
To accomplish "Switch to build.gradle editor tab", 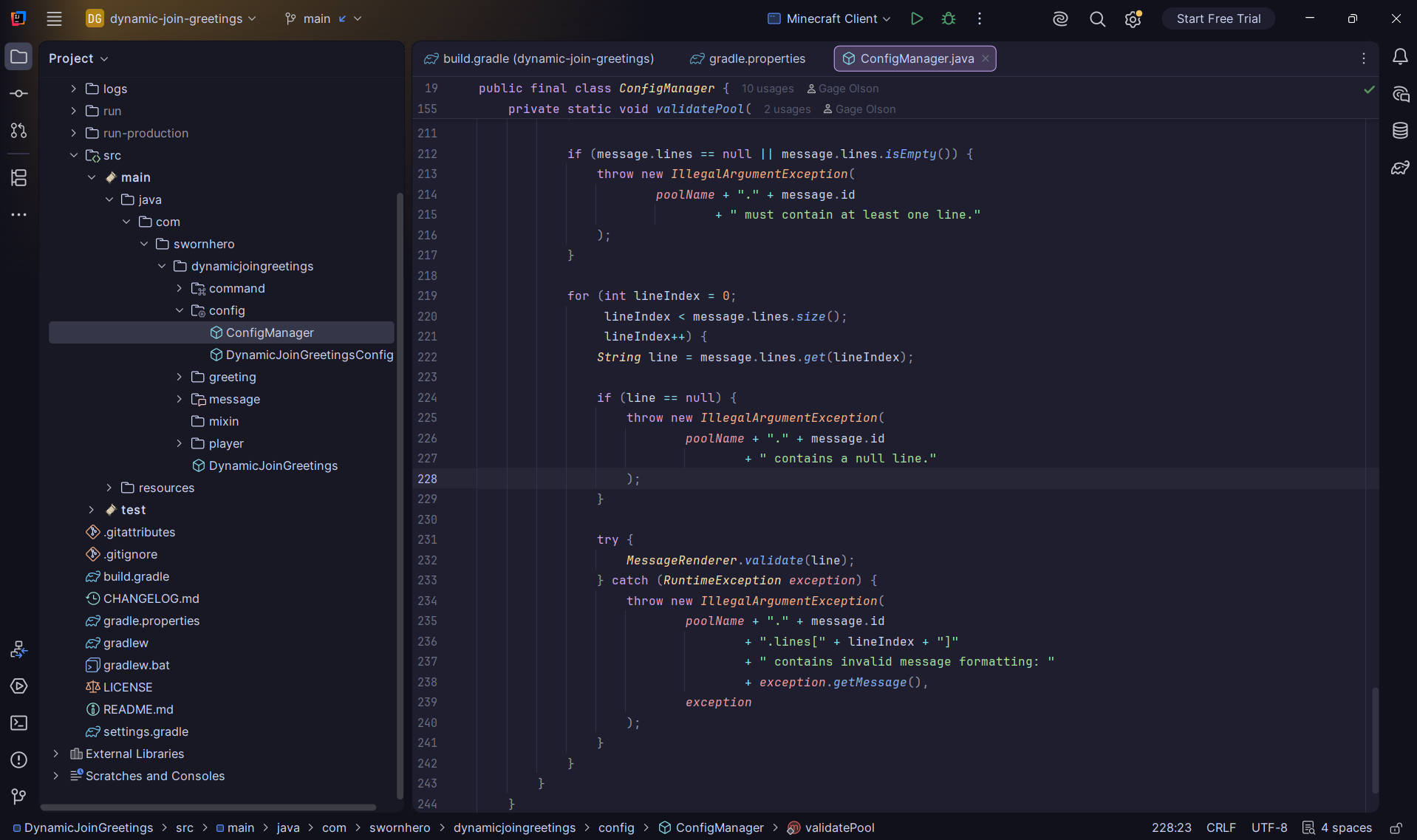I will [539, 58].
